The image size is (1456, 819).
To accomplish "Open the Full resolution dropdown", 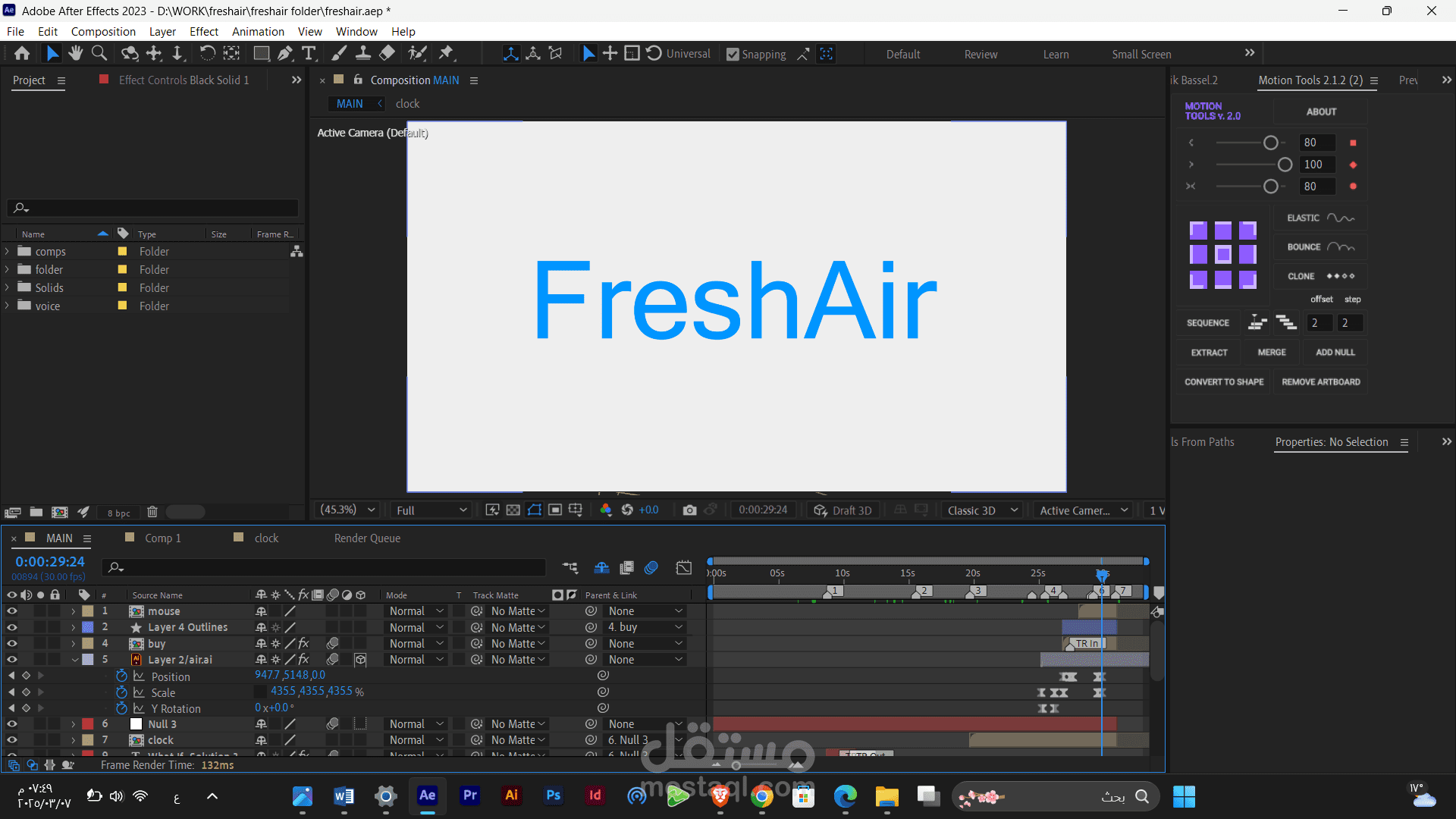I will pyautogui.click(x=431, y=510).
